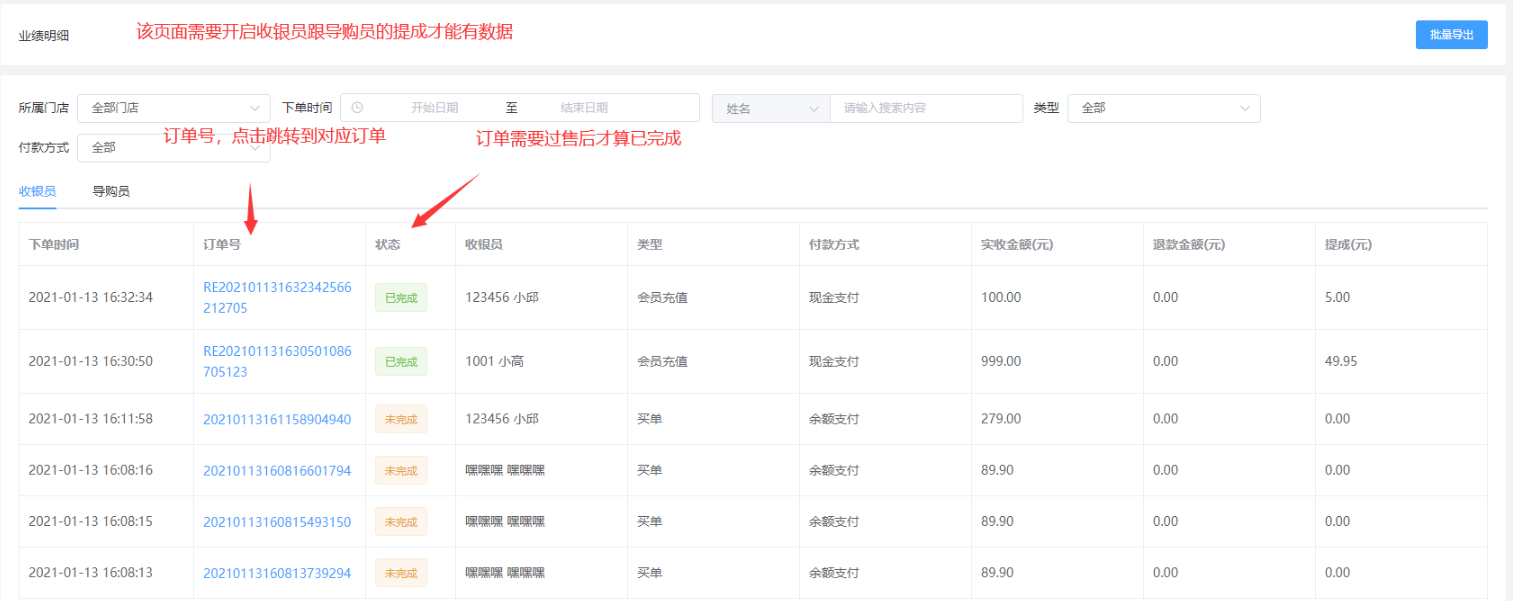Open order 20210113161158904940
The width and height of the screenshot is (1513, 601).
tap(277, 419)
